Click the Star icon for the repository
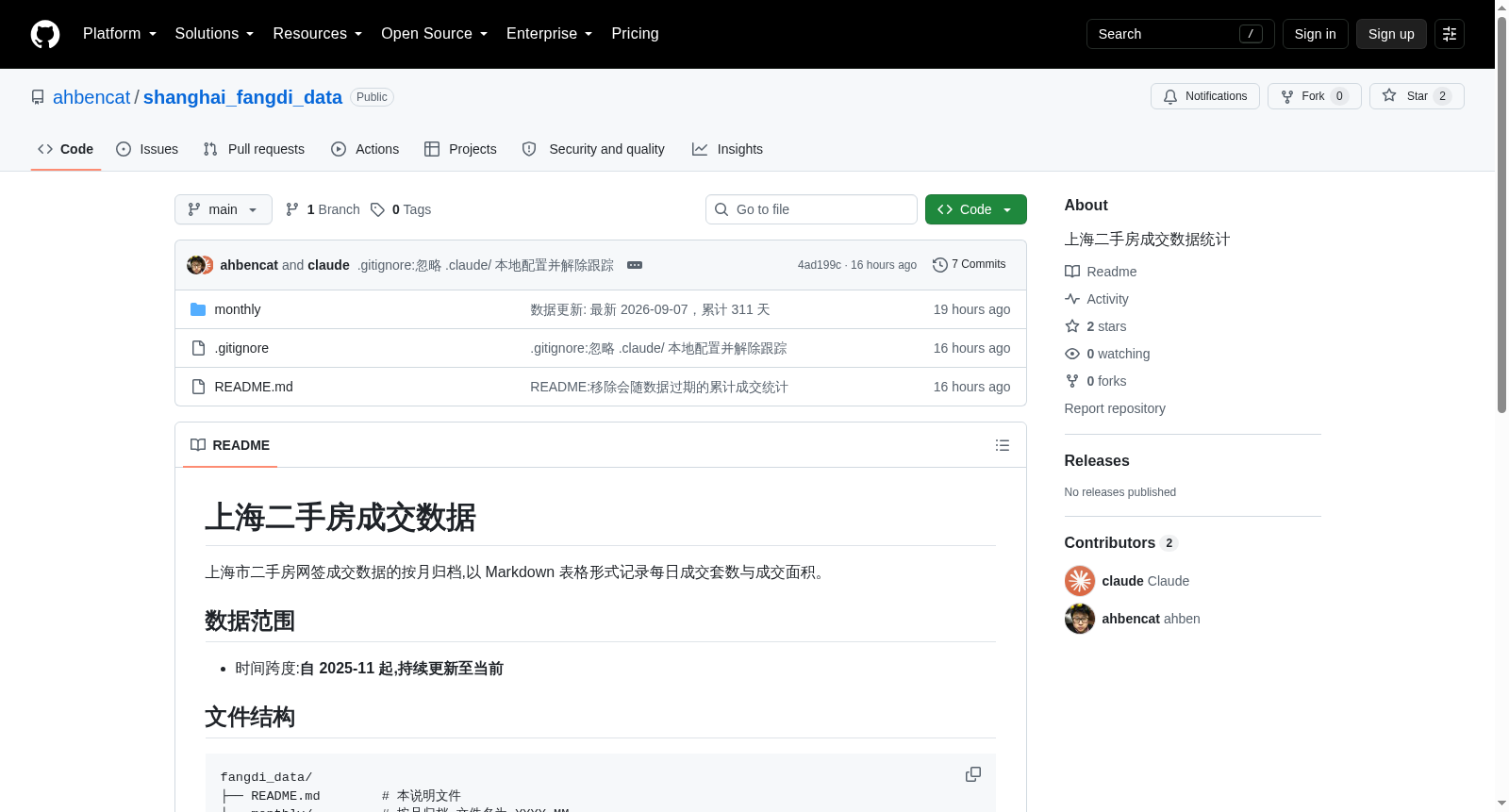 [x=1389, y=95]
